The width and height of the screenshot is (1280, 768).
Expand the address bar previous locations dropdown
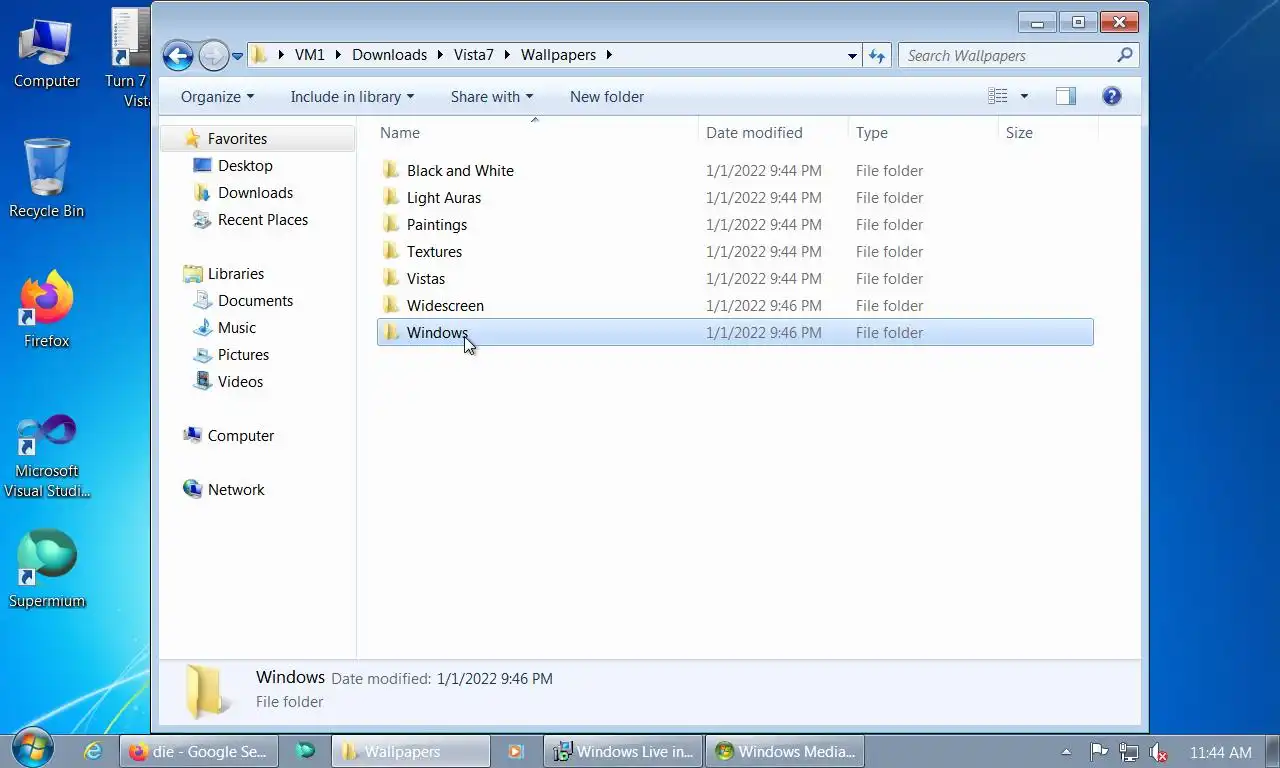pos(852,56)
